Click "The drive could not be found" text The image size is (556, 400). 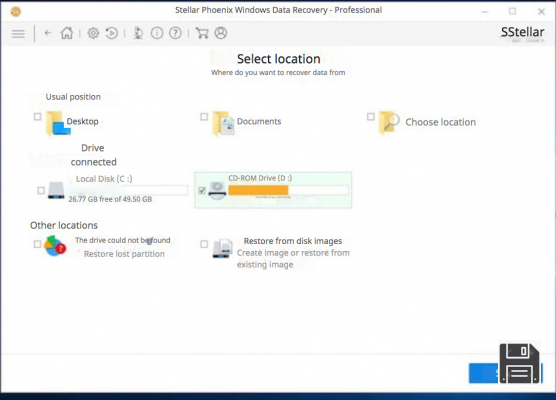pyautogui.click(x=123, y=240)
